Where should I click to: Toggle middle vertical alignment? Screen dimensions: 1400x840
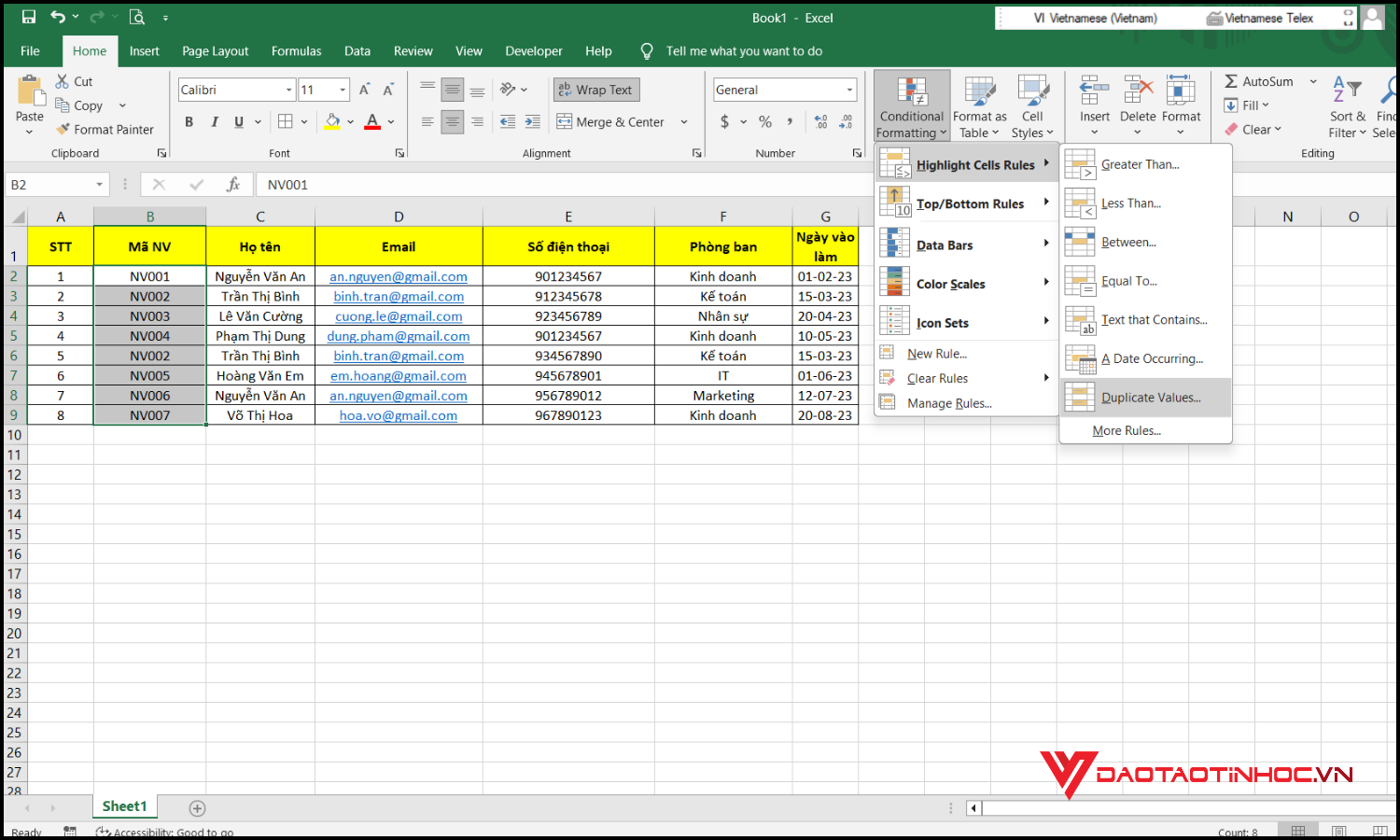(x=453, y=90)
